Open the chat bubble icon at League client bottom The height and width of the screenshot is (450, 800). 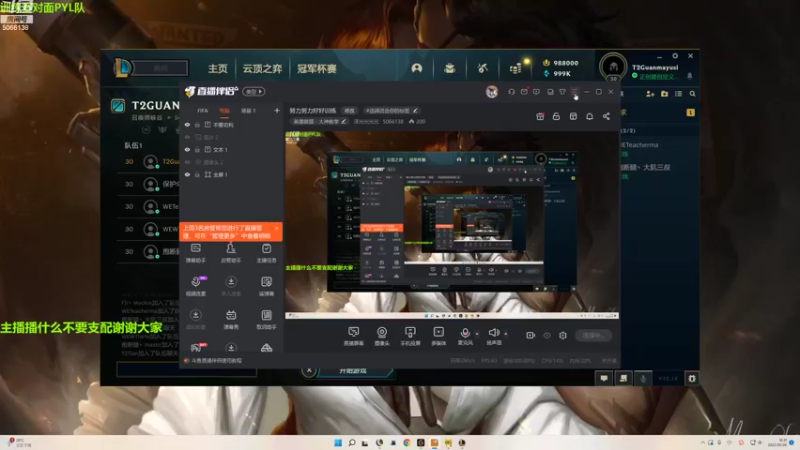coord(604,378)
